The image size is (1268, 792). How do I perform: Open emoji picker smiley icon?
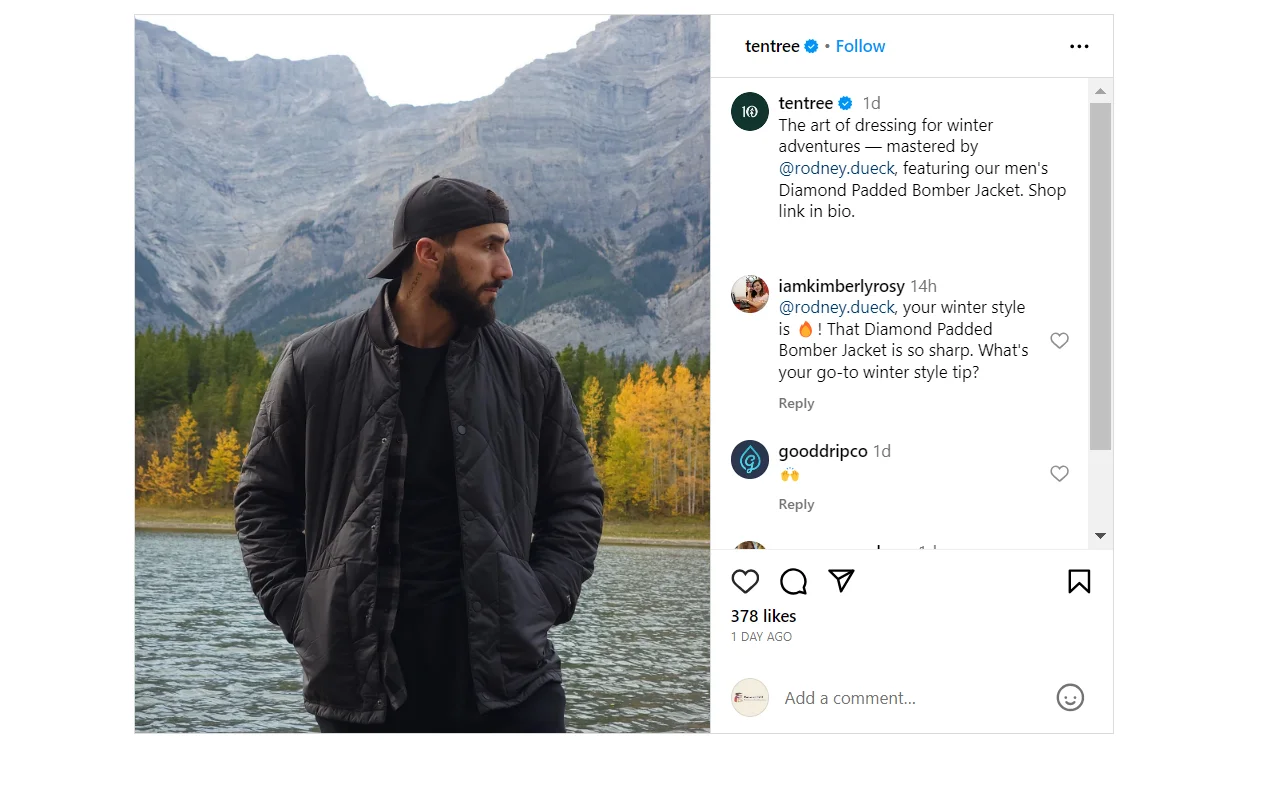pos(1070,698)
